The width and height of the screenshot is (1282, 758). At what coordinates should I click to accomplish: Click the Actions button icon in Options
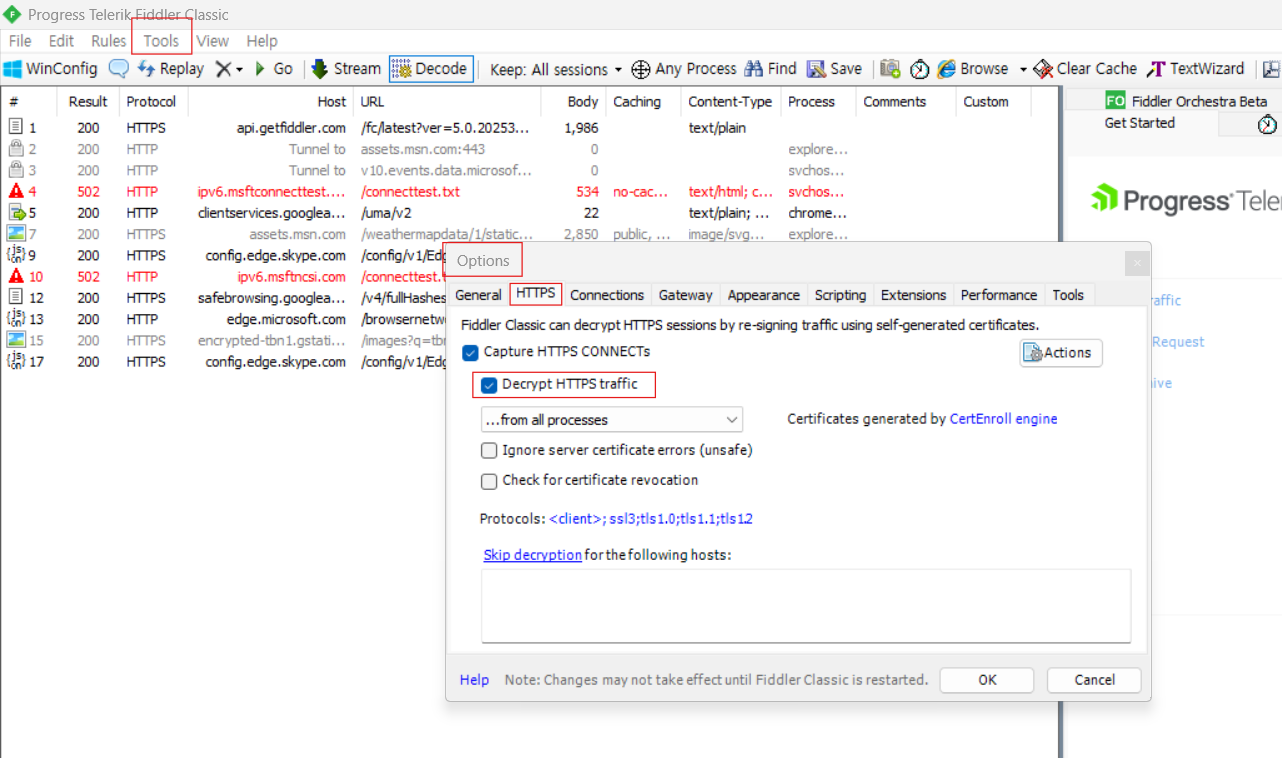click(1033, 353)
